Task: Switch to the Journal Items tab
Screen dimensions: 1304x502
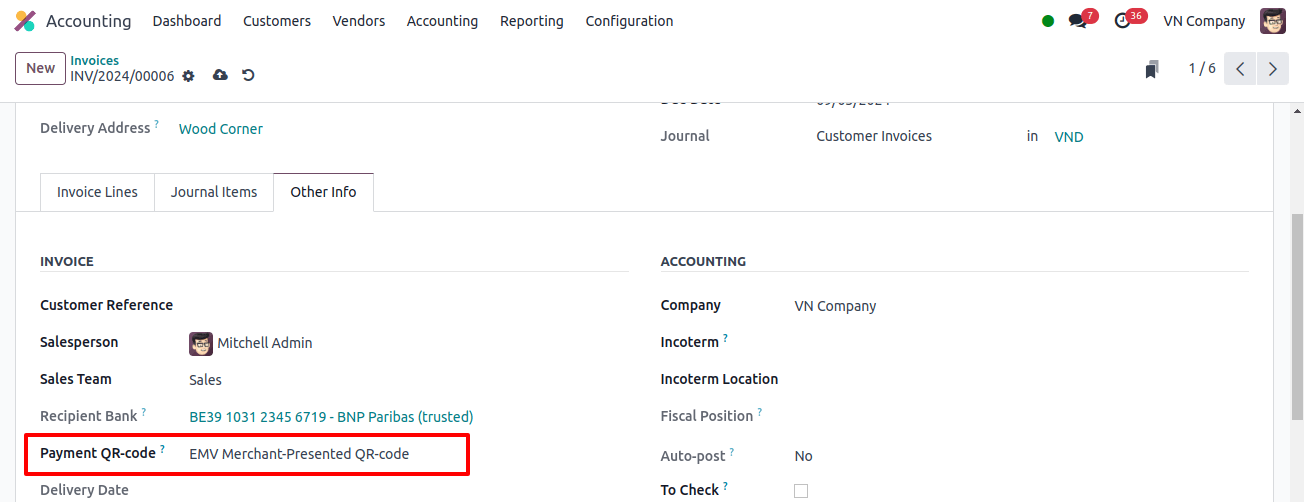Action: tap(214, 192)
